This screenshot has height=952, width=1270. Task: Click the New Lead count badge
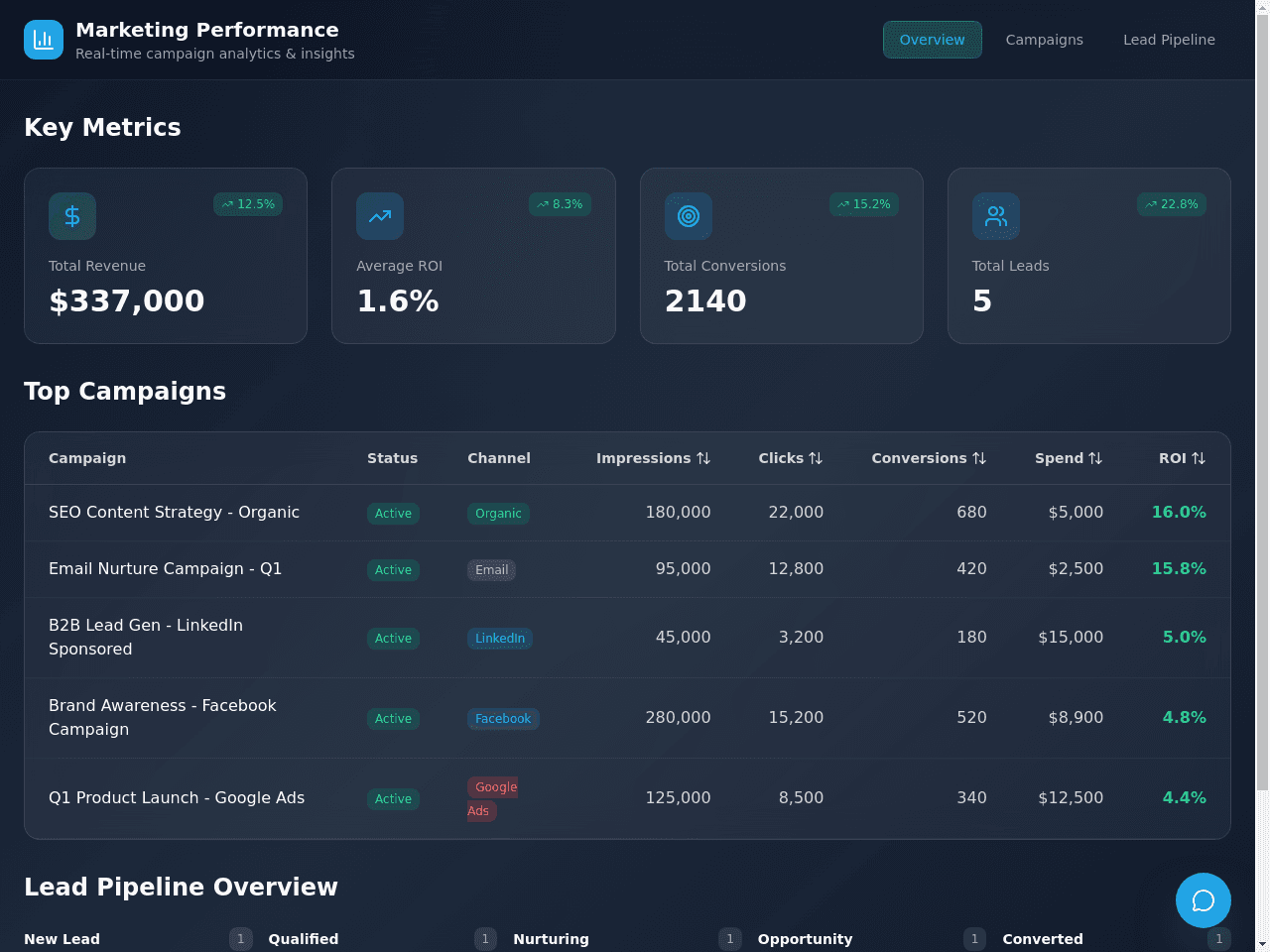pos(241,939)
